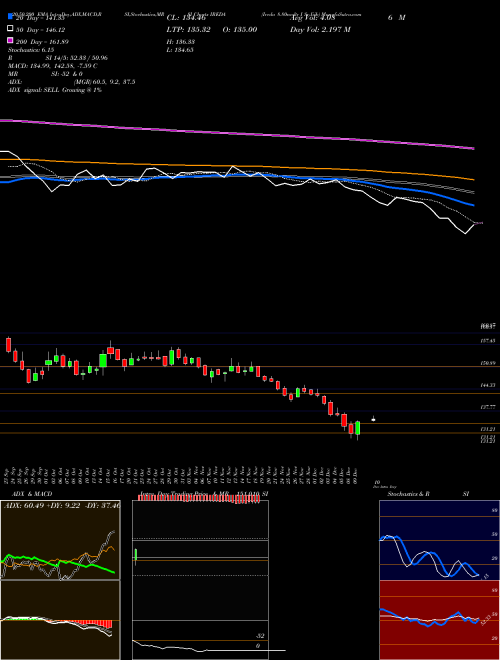The height and width of the screenshot is (660, 500).
Task: Click the 'LTP: 135.32' value
Action: coord(188,29)
